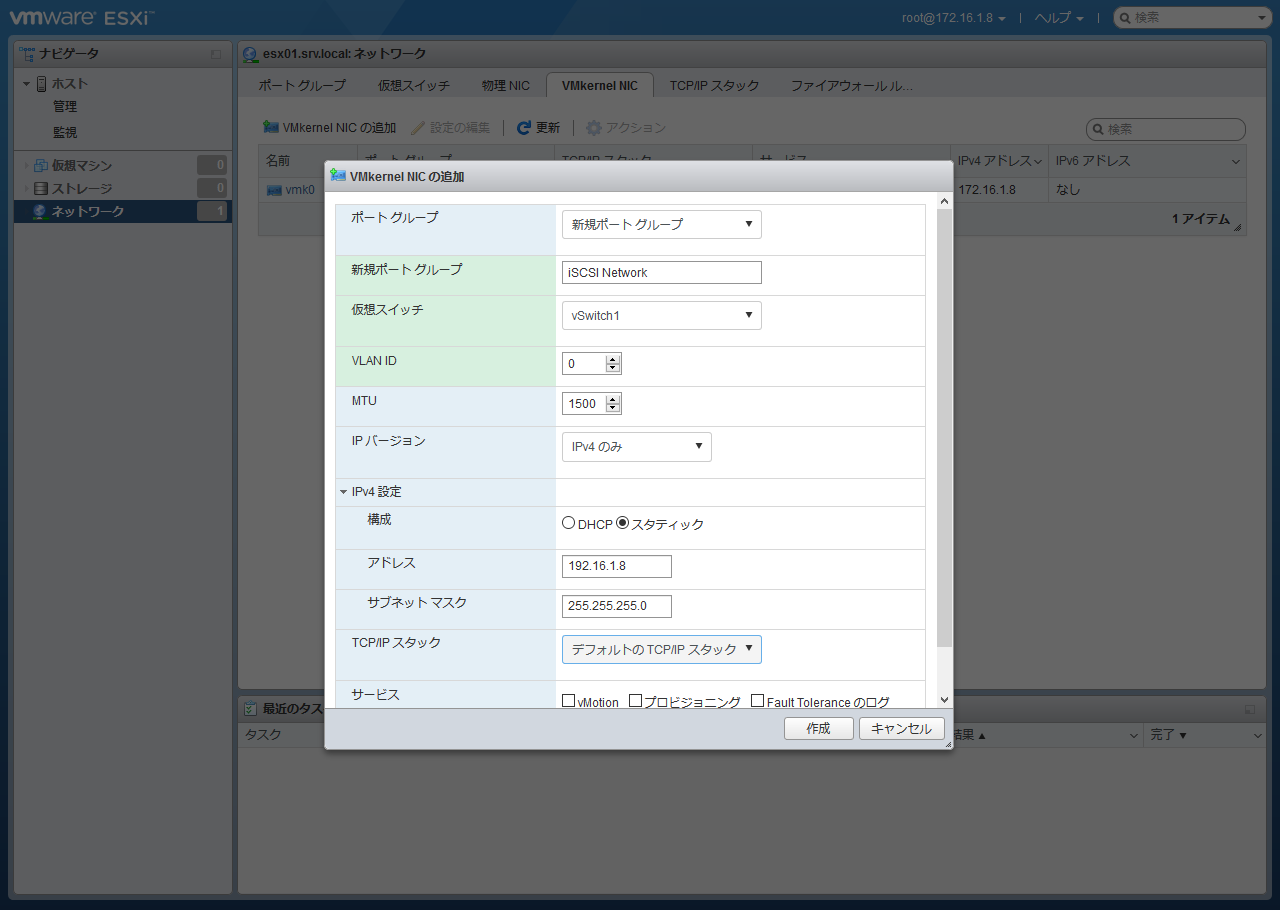The width and height of the screenshot is (1280, 910).
Task: Collapse the IPv4 設定 section
Action: pos(344,492)
